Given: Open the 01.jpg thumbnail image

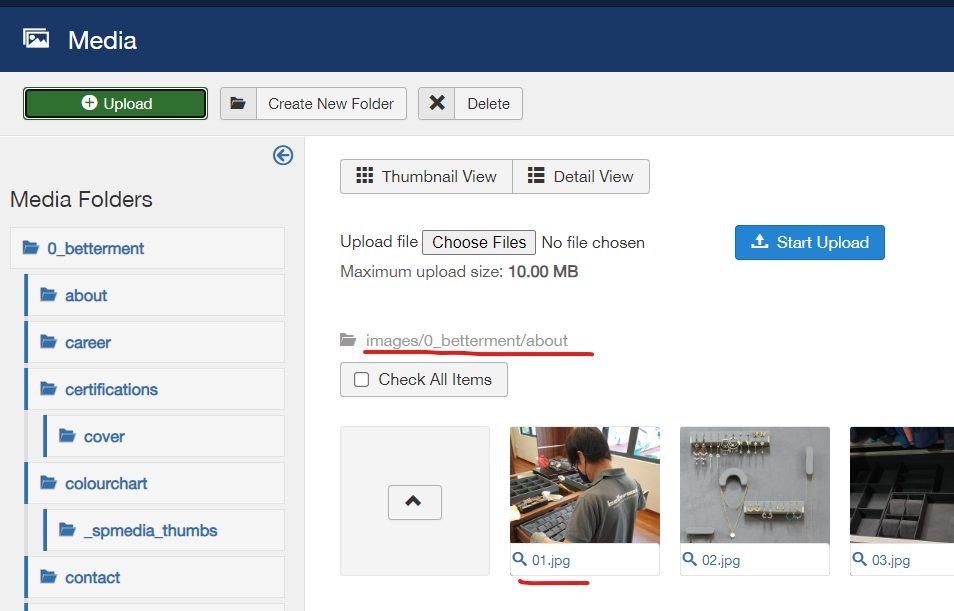Looking at the screenshot, I should coord(585,485).
